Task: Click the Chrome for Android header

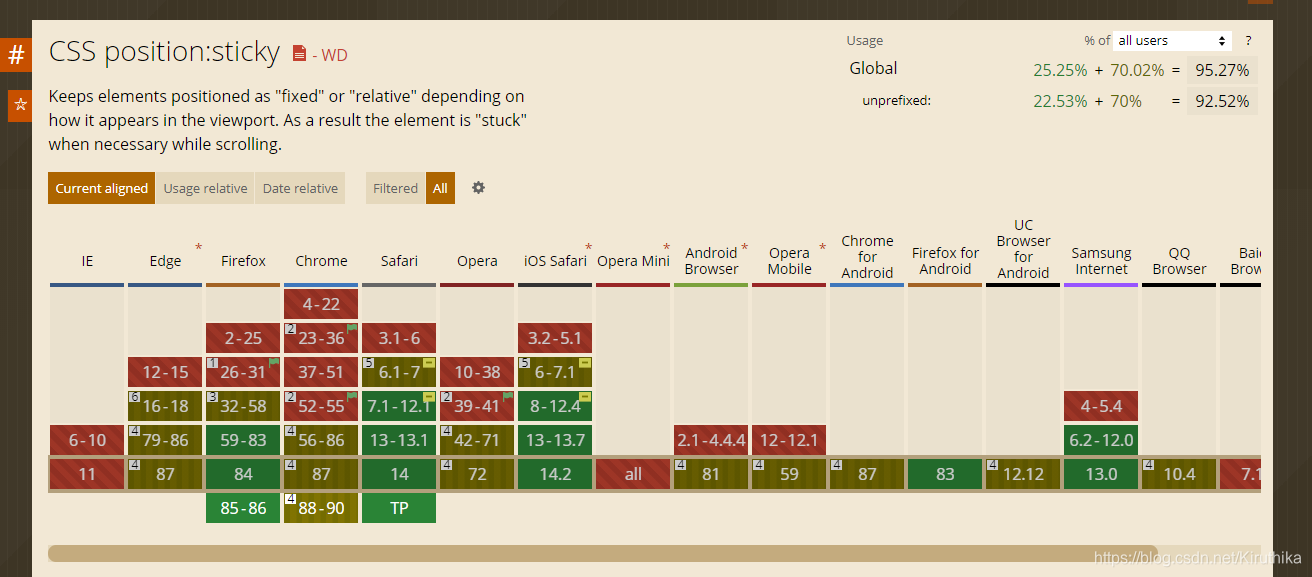Action: point(867,257)
